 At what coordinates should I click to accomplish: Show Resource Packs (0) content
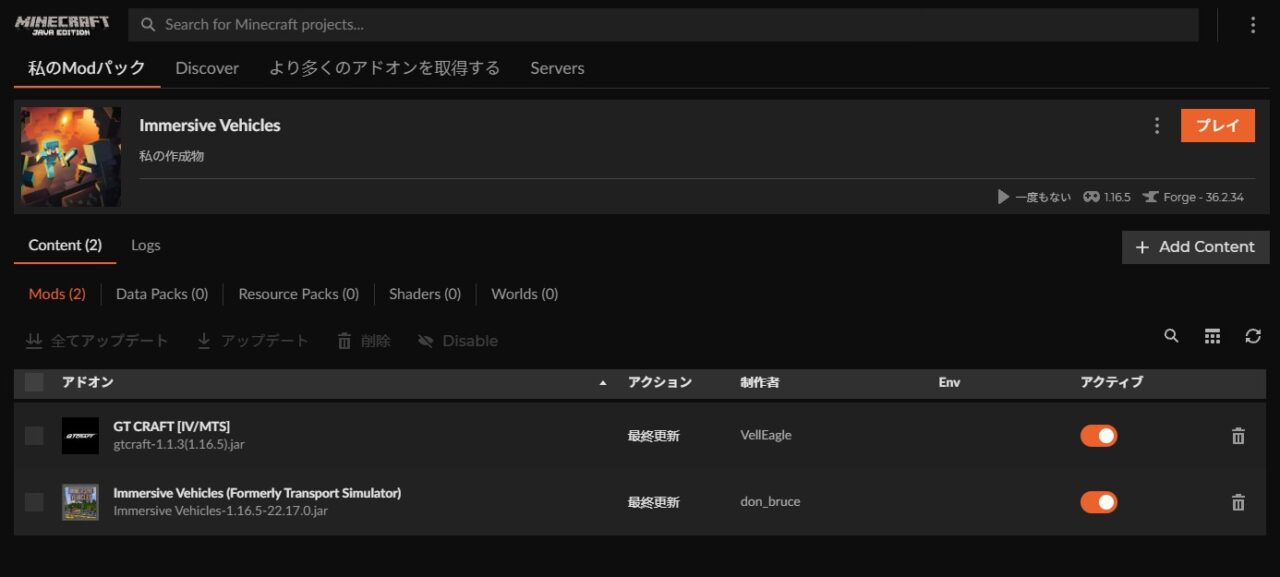[298, 294]
